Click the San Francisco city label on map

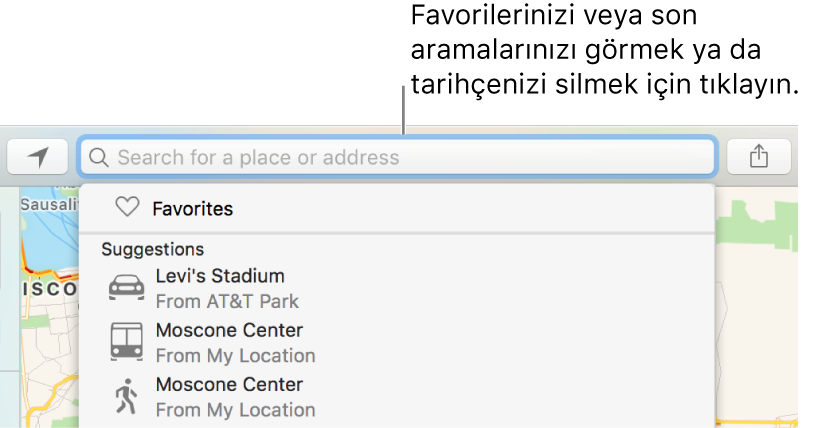tap(50, 289)
